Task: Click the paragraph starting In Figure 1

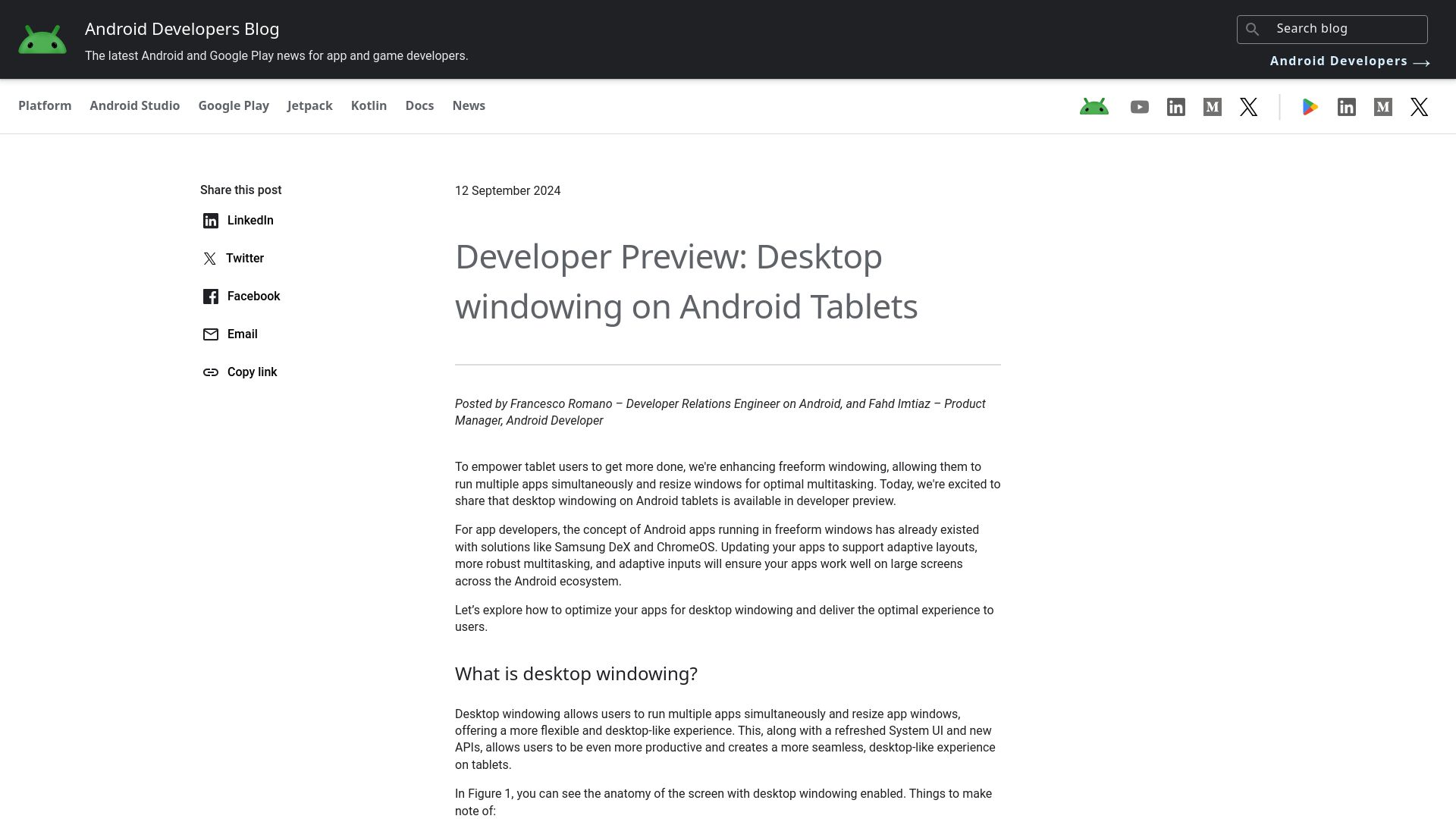Action: click(x=723, y=802)
